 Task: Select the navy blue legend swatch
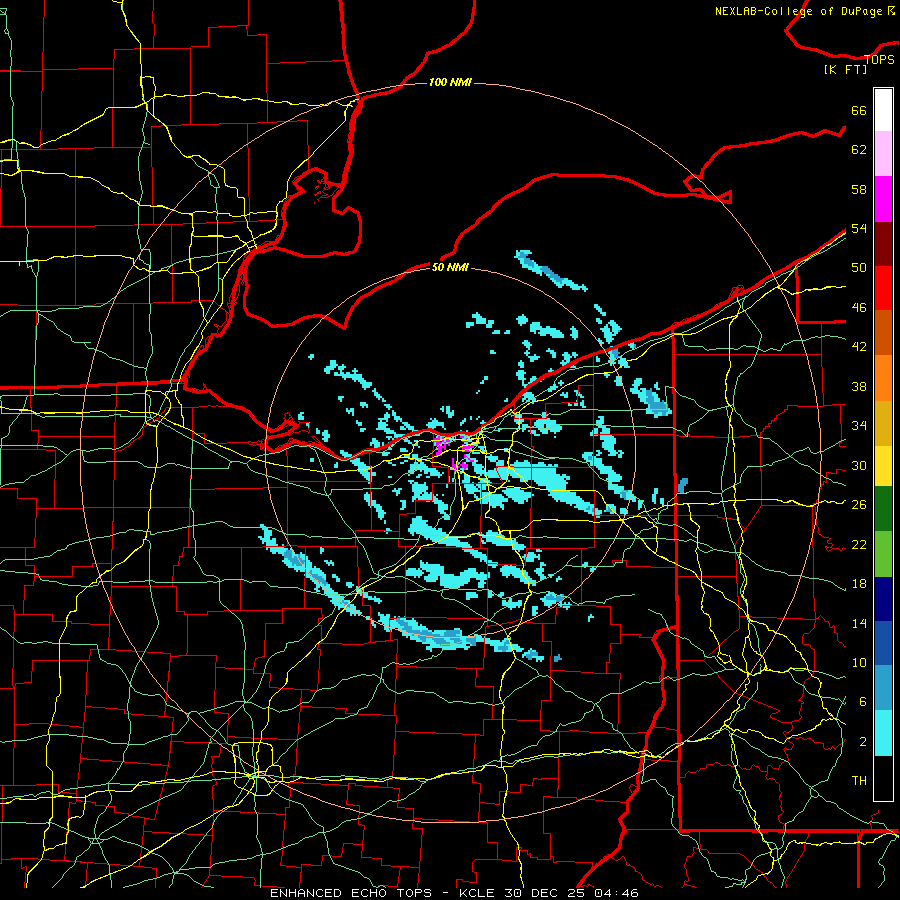click(x=883, y=599)
